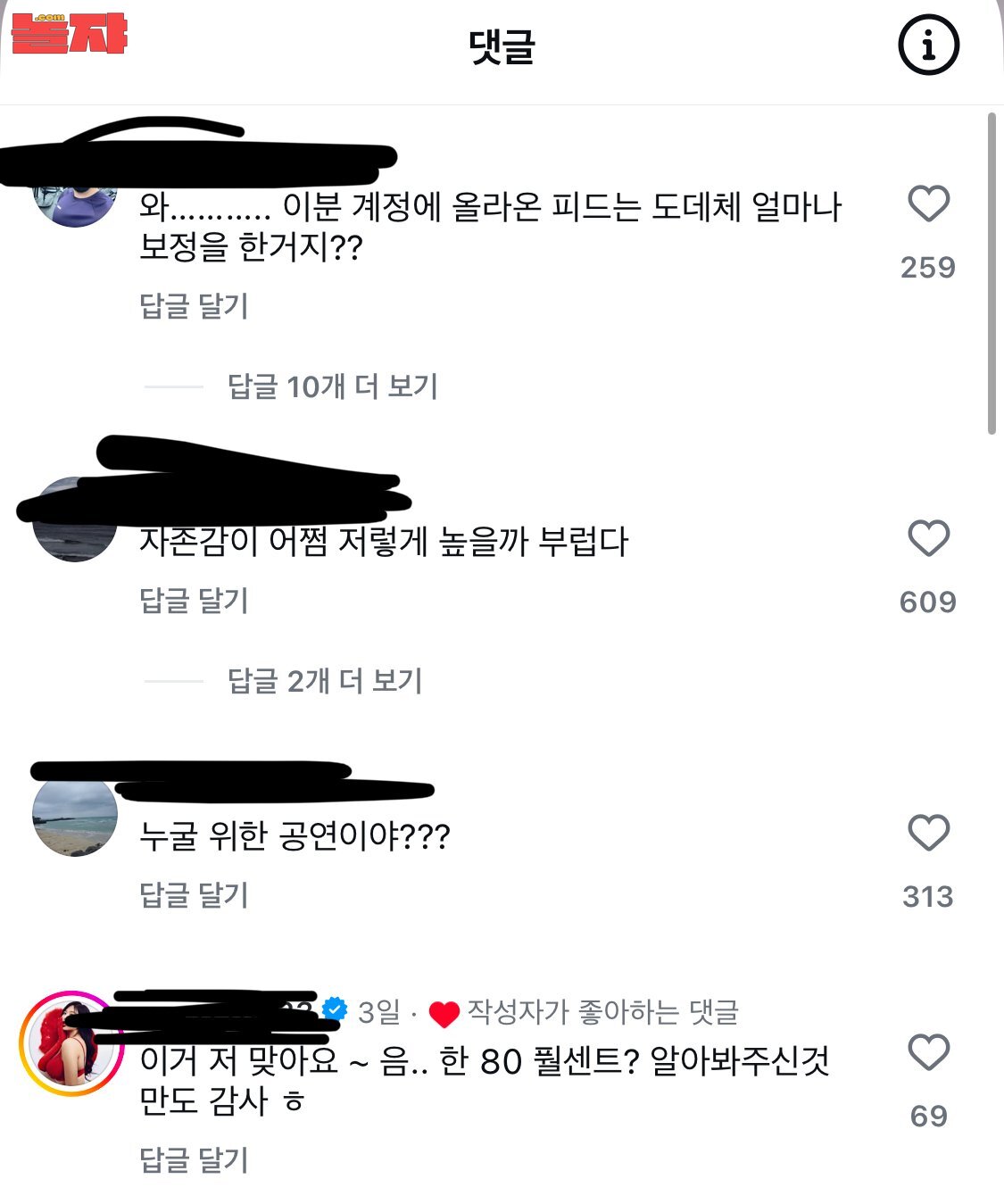This screenshot has width=1004, height=1204.
Task: Reply to the '보정을 한거지??' comment
Action: [194, 306]
